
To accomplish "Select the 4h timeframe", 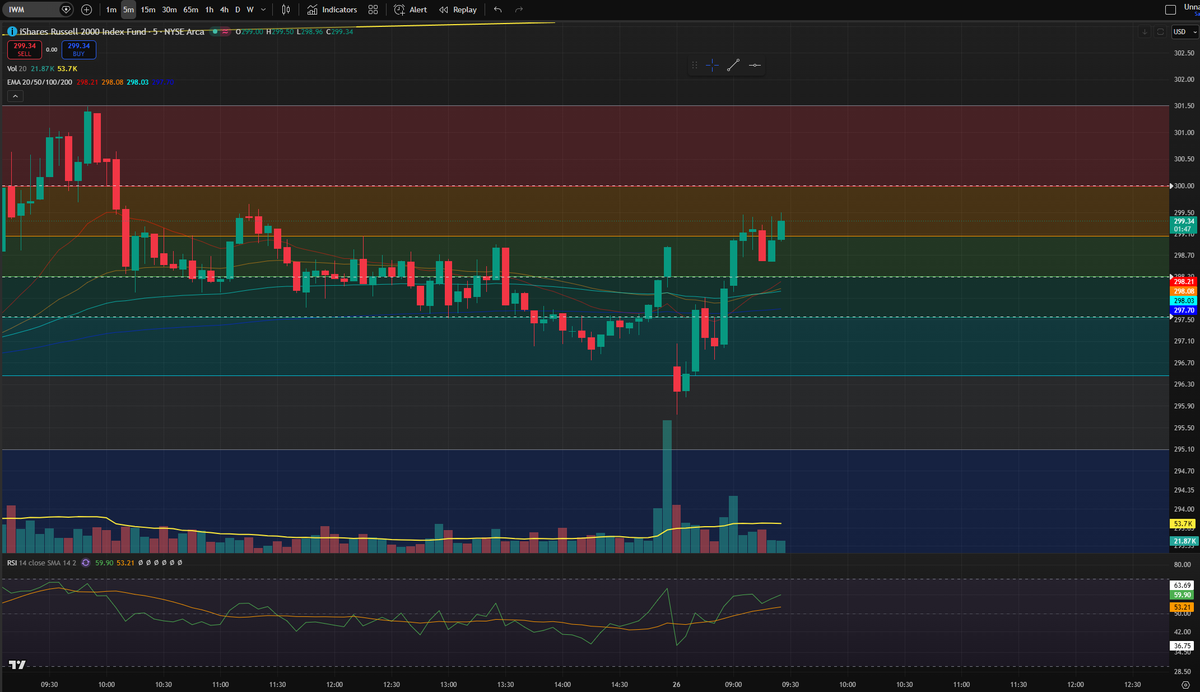I will click(224, 9).
